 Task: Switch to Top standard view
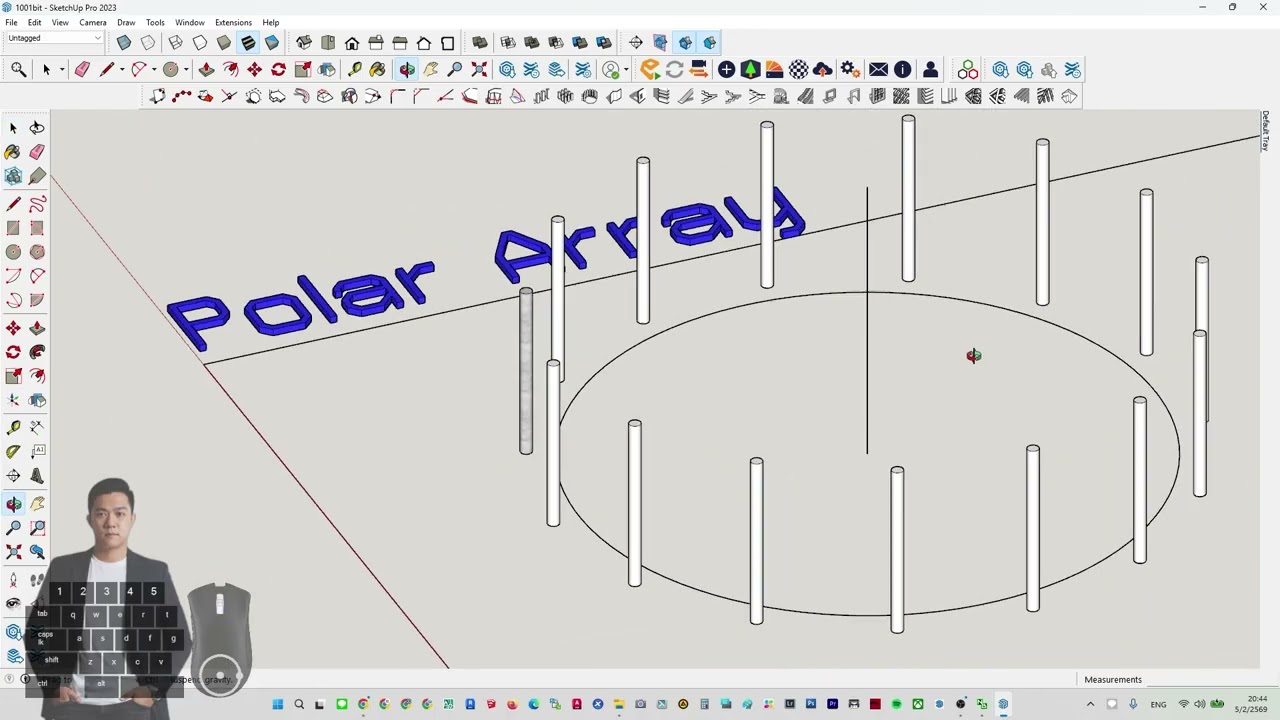tap(328, 42)
